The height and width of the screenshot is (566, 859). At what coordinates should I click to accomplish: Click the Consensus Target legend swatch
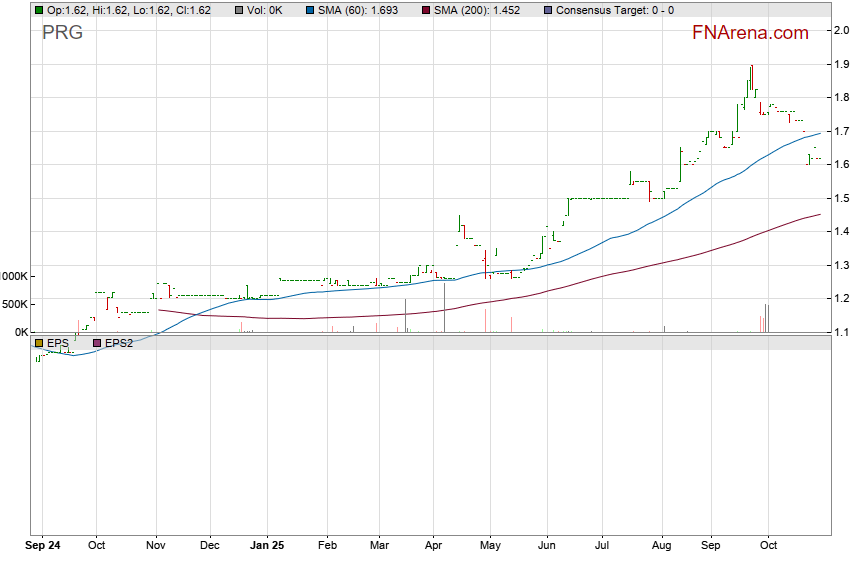pos(546,10)
